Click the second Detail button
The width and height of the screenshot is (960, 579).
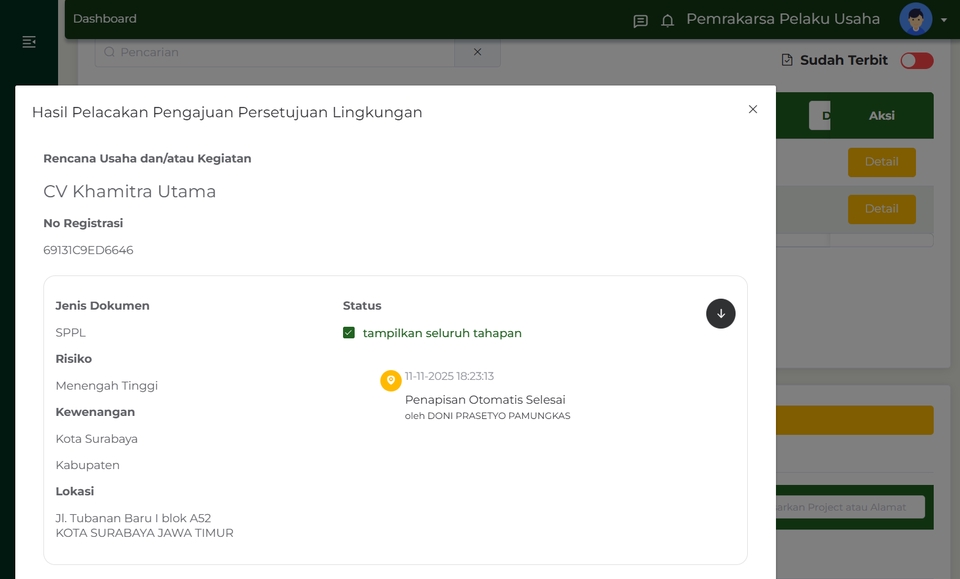(x=881, y=209)
